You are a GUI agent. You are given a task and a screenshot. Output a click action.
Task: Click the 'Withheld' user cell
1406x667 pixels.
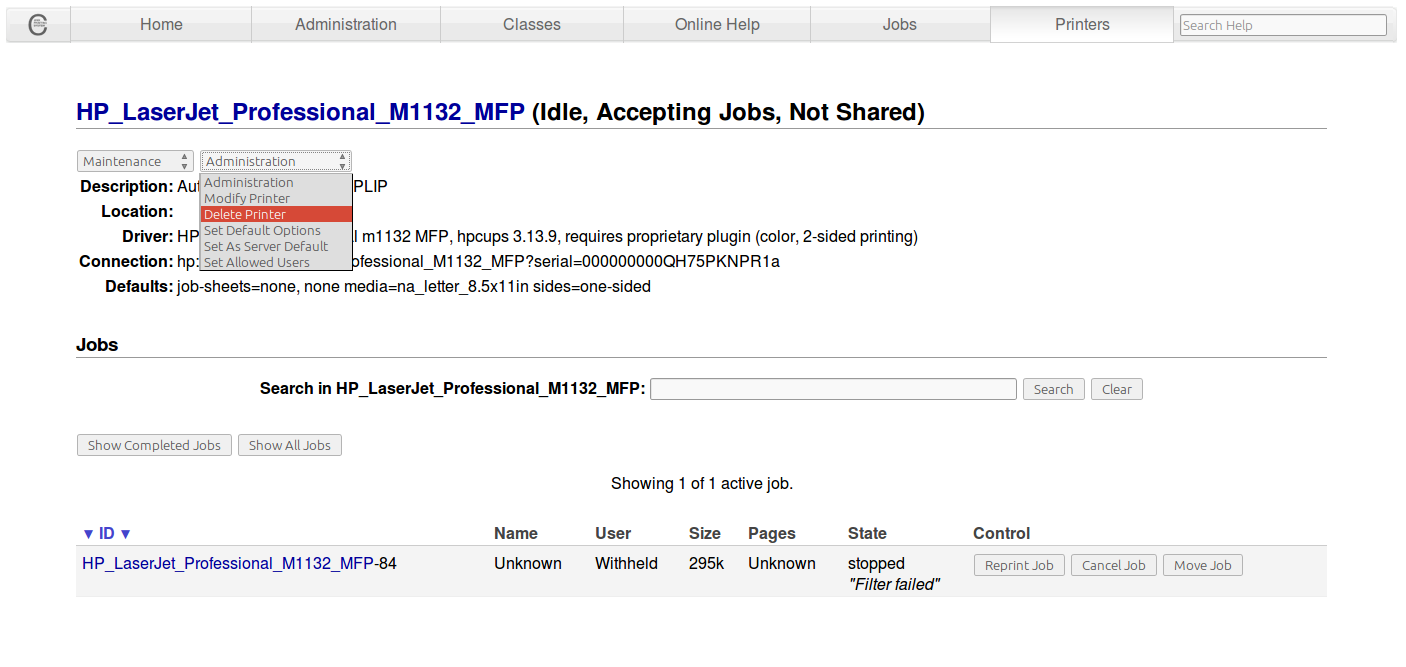pyautogui.click(x=626, y=563)
